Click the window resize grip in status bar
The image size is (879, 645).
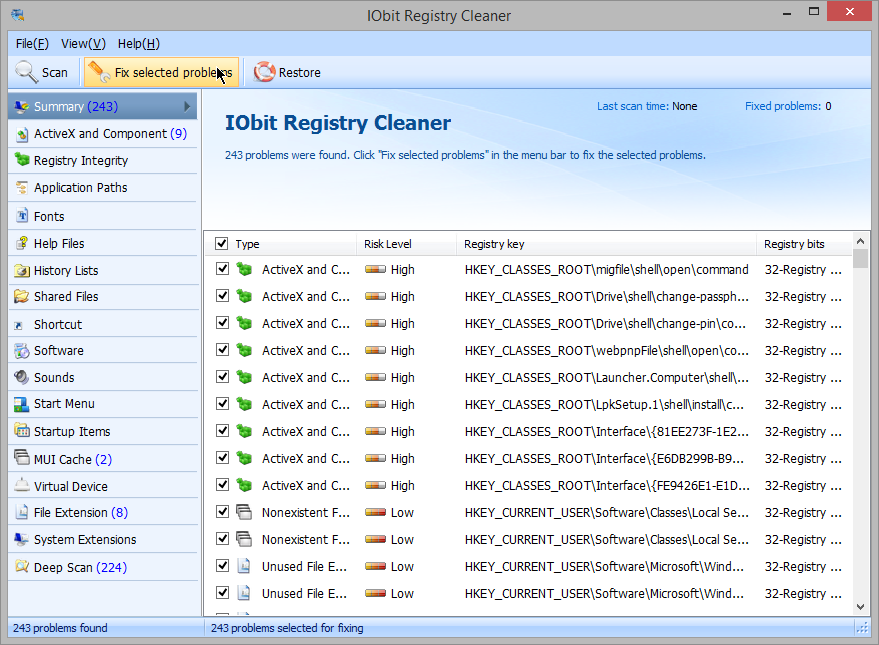(863, 628)
